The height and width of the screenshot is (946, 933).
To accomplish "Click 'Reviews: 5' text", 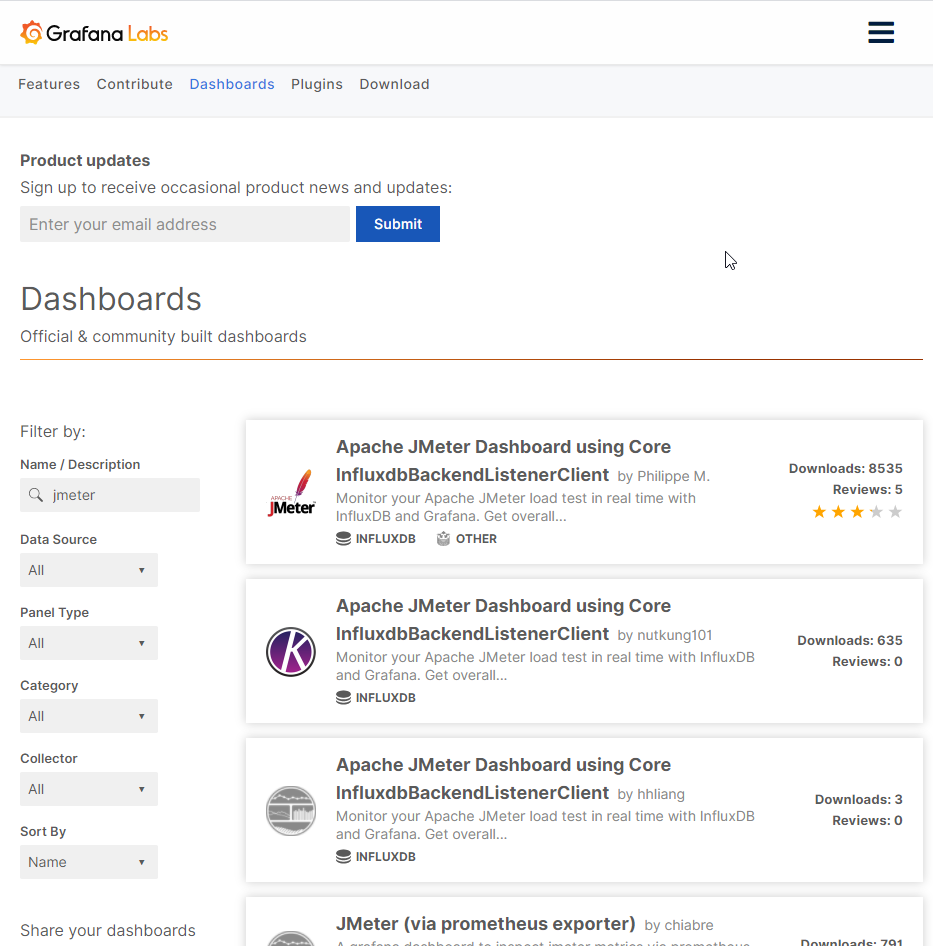I will point(868,490).
